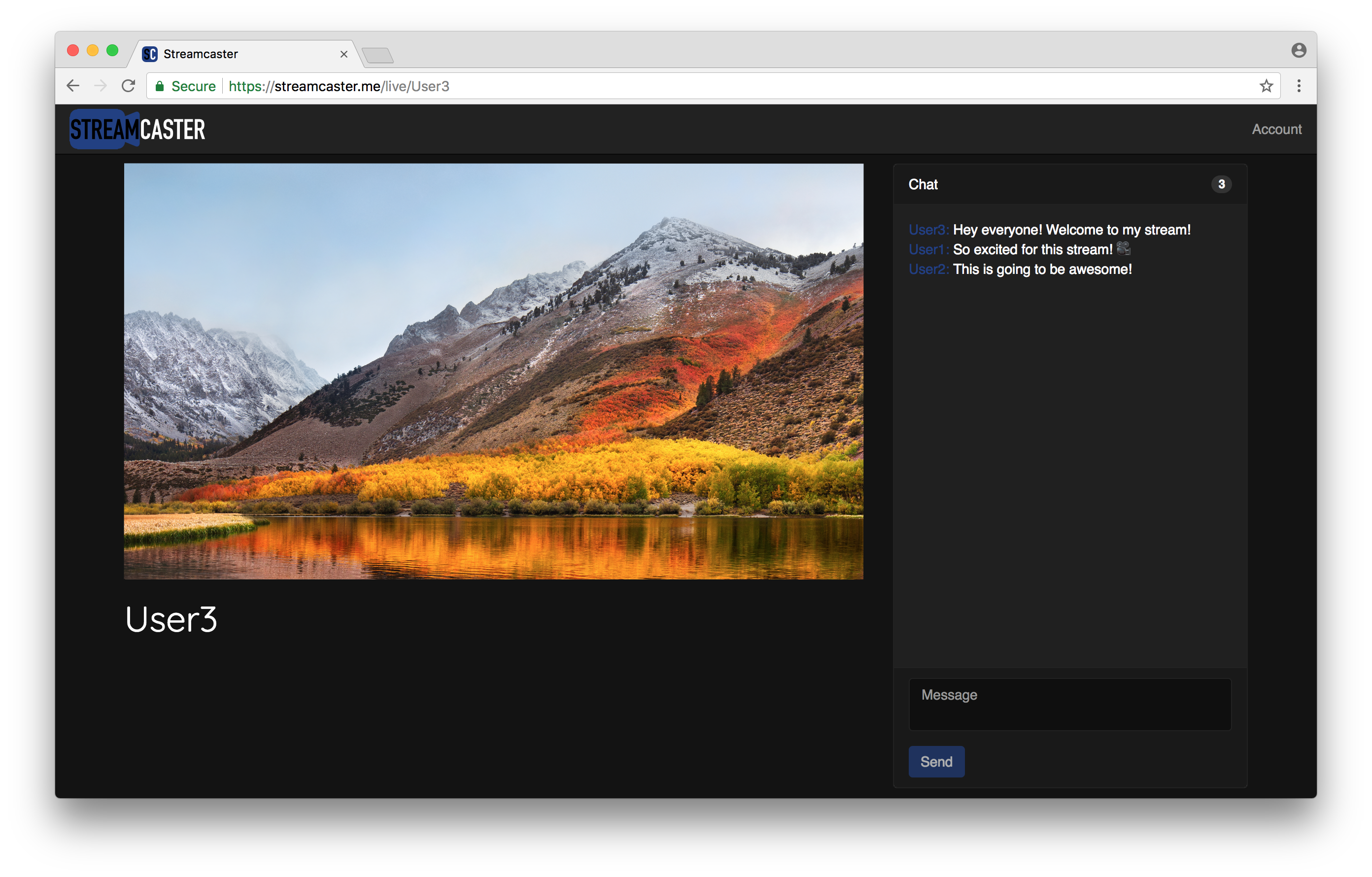Click the green Secure padlock icon

[160, 87]
